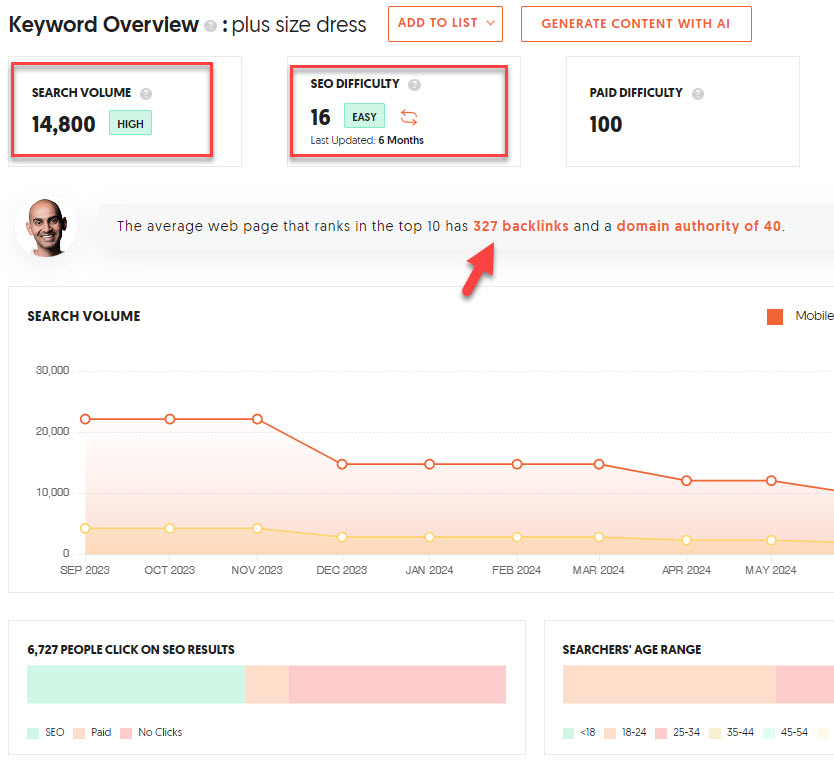Viewport: 834px width, 769px height.
Task: Click the EASY difficulty badge
Action: click(364, 116)
